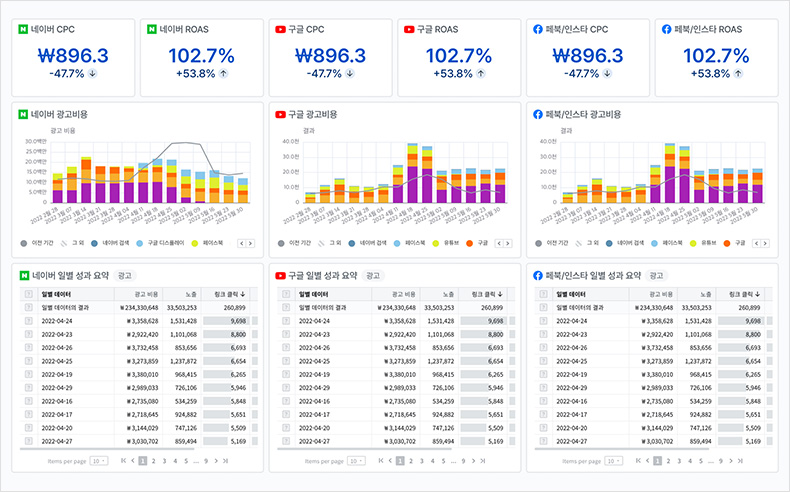Show previous legend items in 네이버 광고비용 chart
The image size is (790, 492).
(x=242, y=243)
